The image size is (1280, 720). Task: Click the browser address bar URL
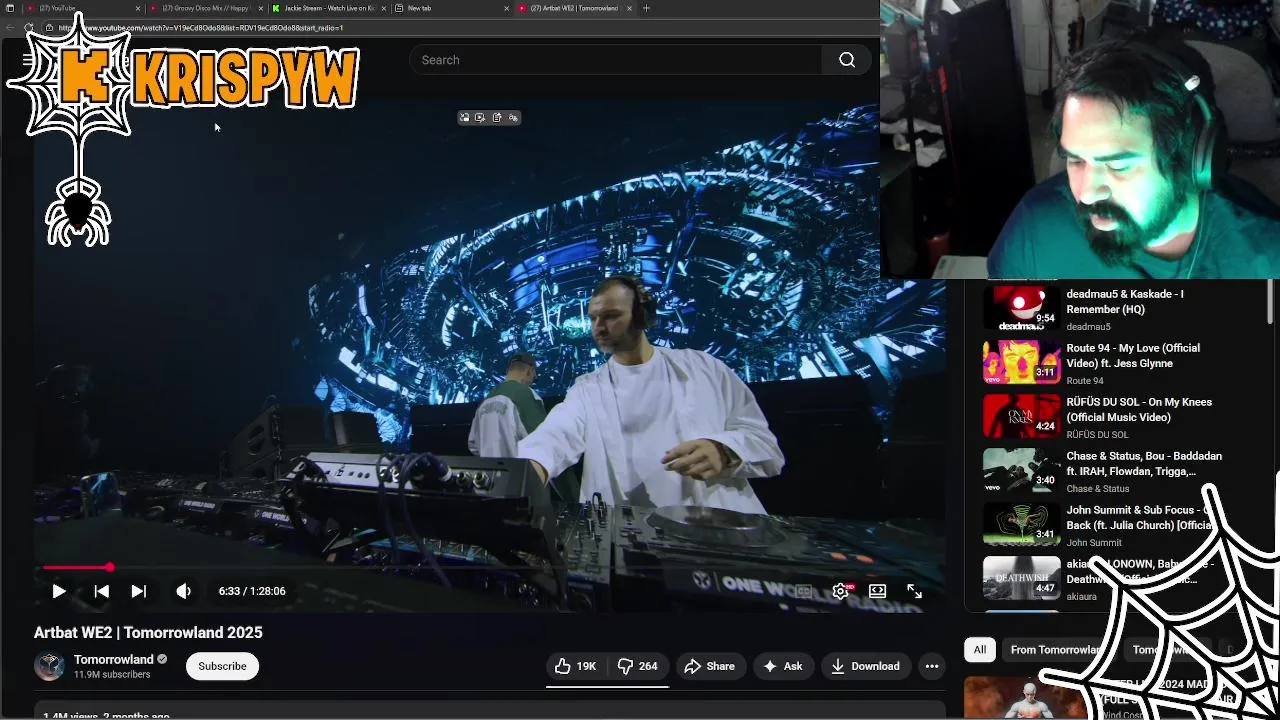click(x=200, y=28)
